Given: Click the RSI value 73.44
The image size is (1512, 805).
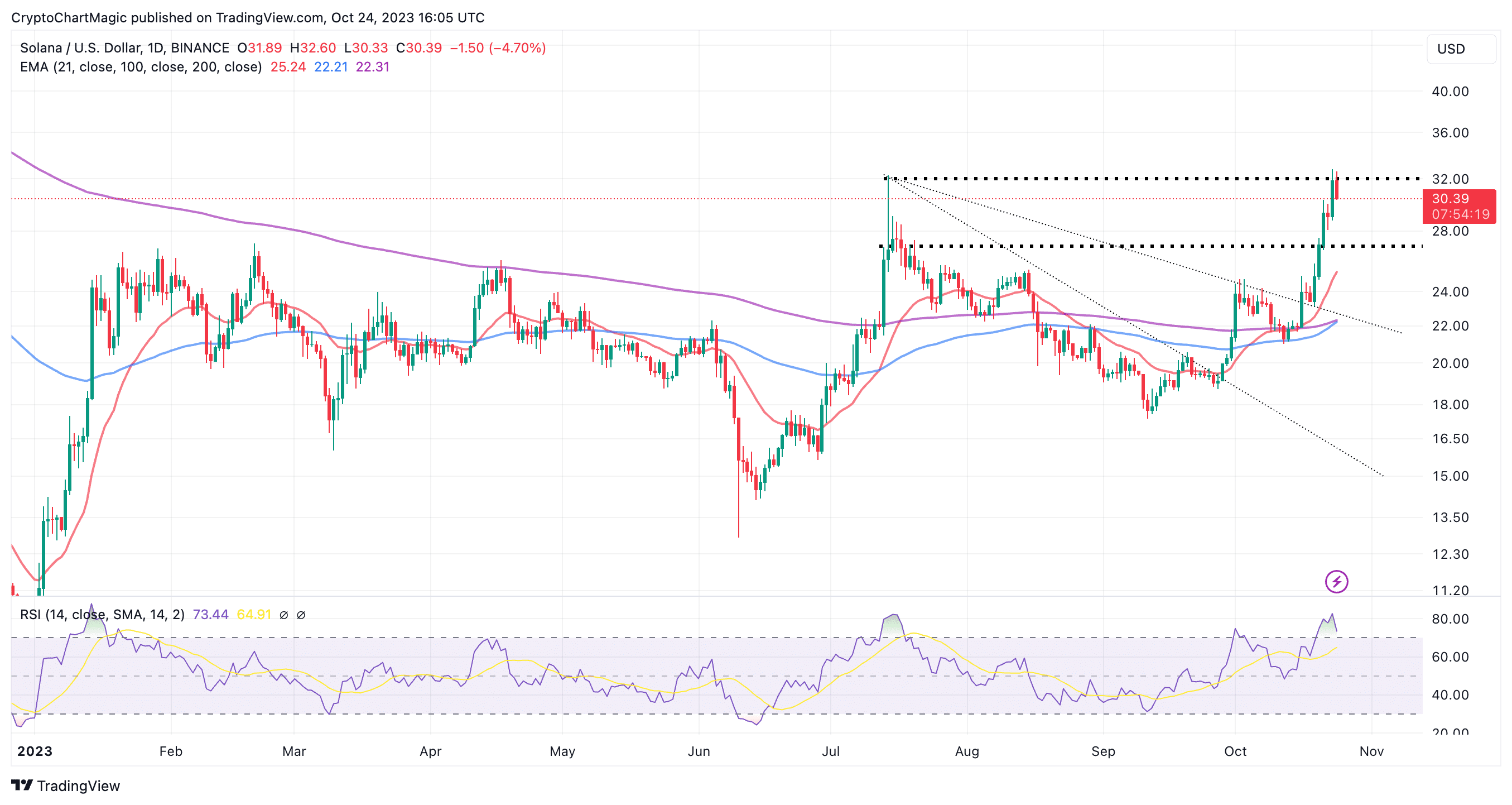Looking at the screenshot, I should point(210,615).
